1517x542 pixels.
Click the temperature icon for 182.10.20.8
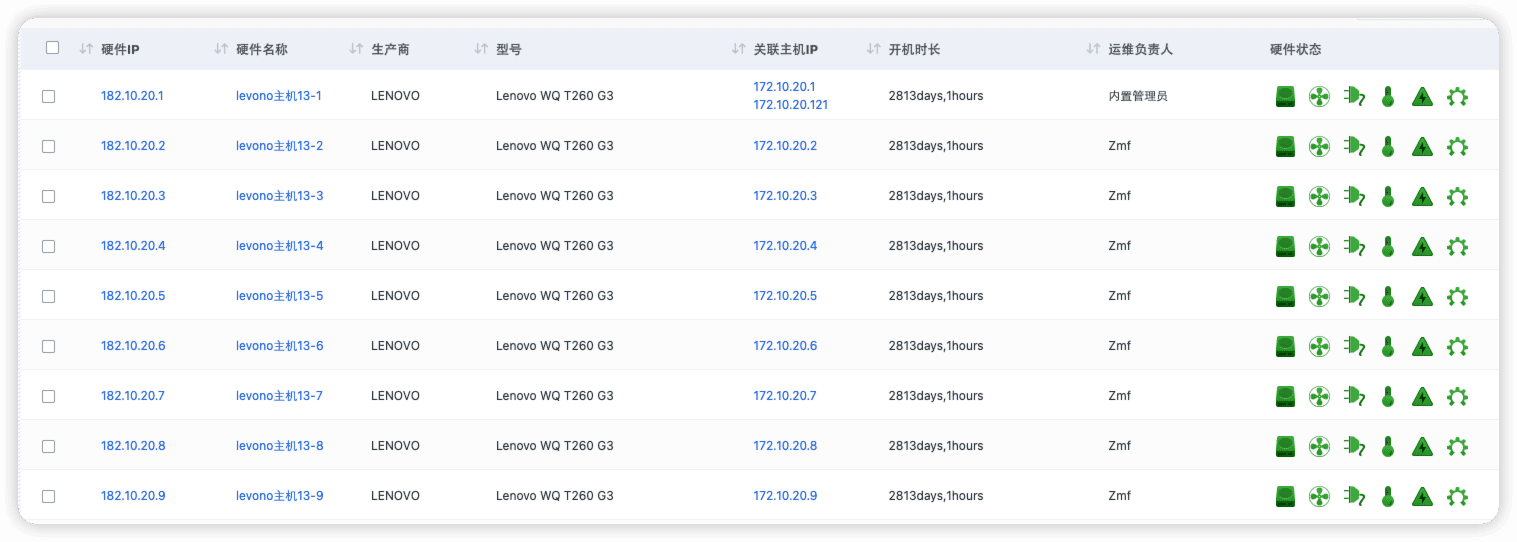1387,446
